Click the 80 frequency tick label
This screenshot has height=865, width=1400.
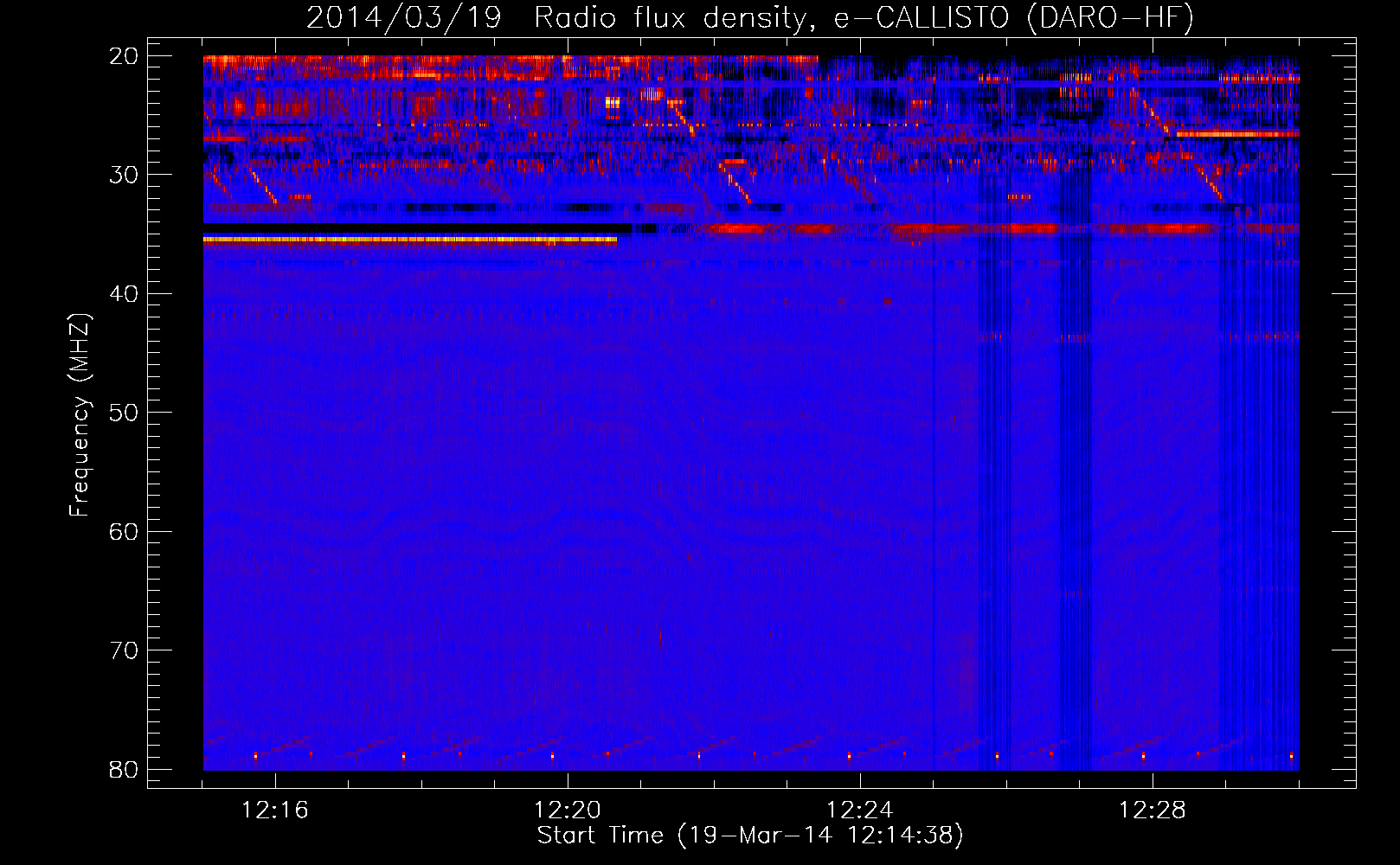pos(125,769)
